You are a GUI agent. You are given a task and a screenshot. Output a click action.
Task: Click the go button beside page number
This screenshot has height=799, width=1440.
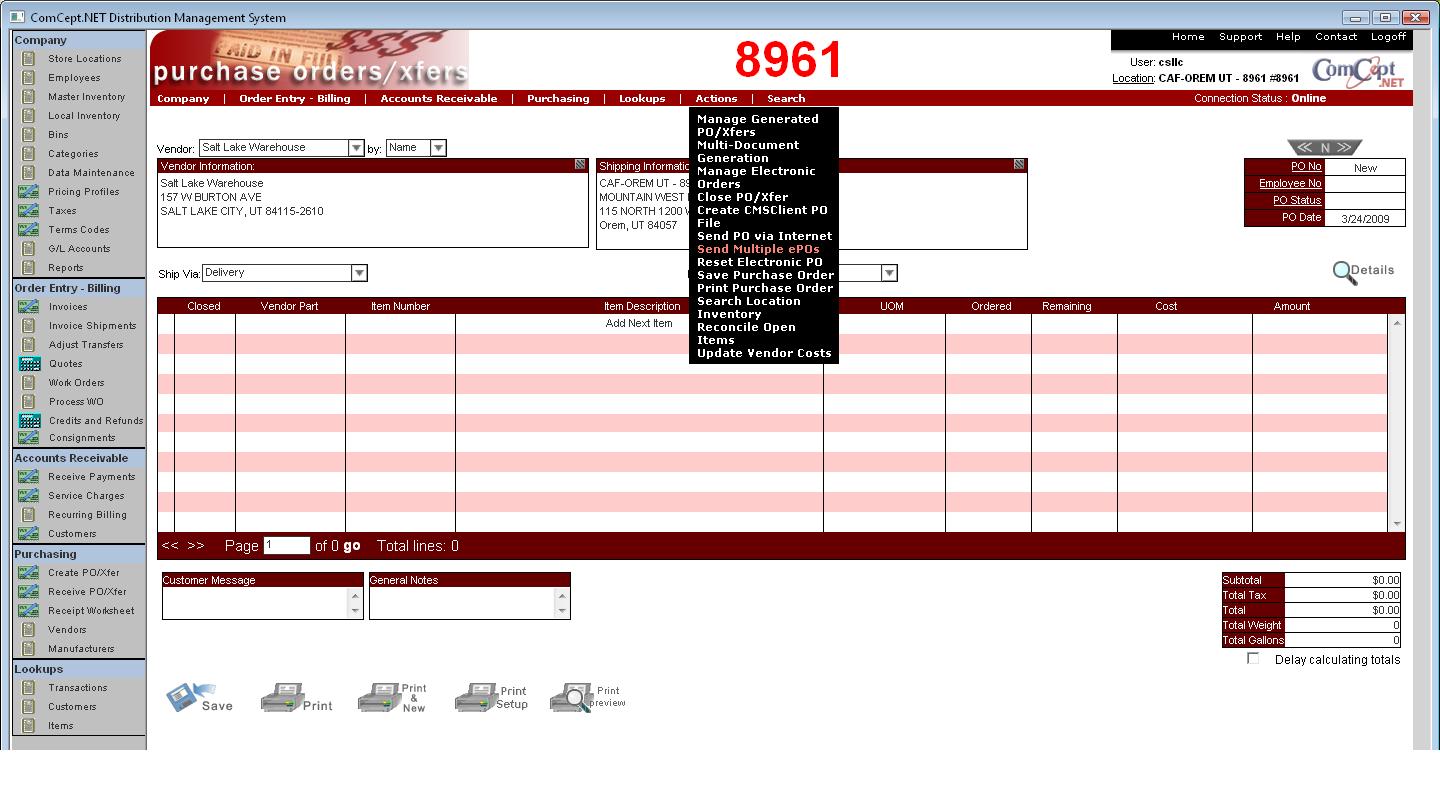pyautogui.click(x=352, y=546)
